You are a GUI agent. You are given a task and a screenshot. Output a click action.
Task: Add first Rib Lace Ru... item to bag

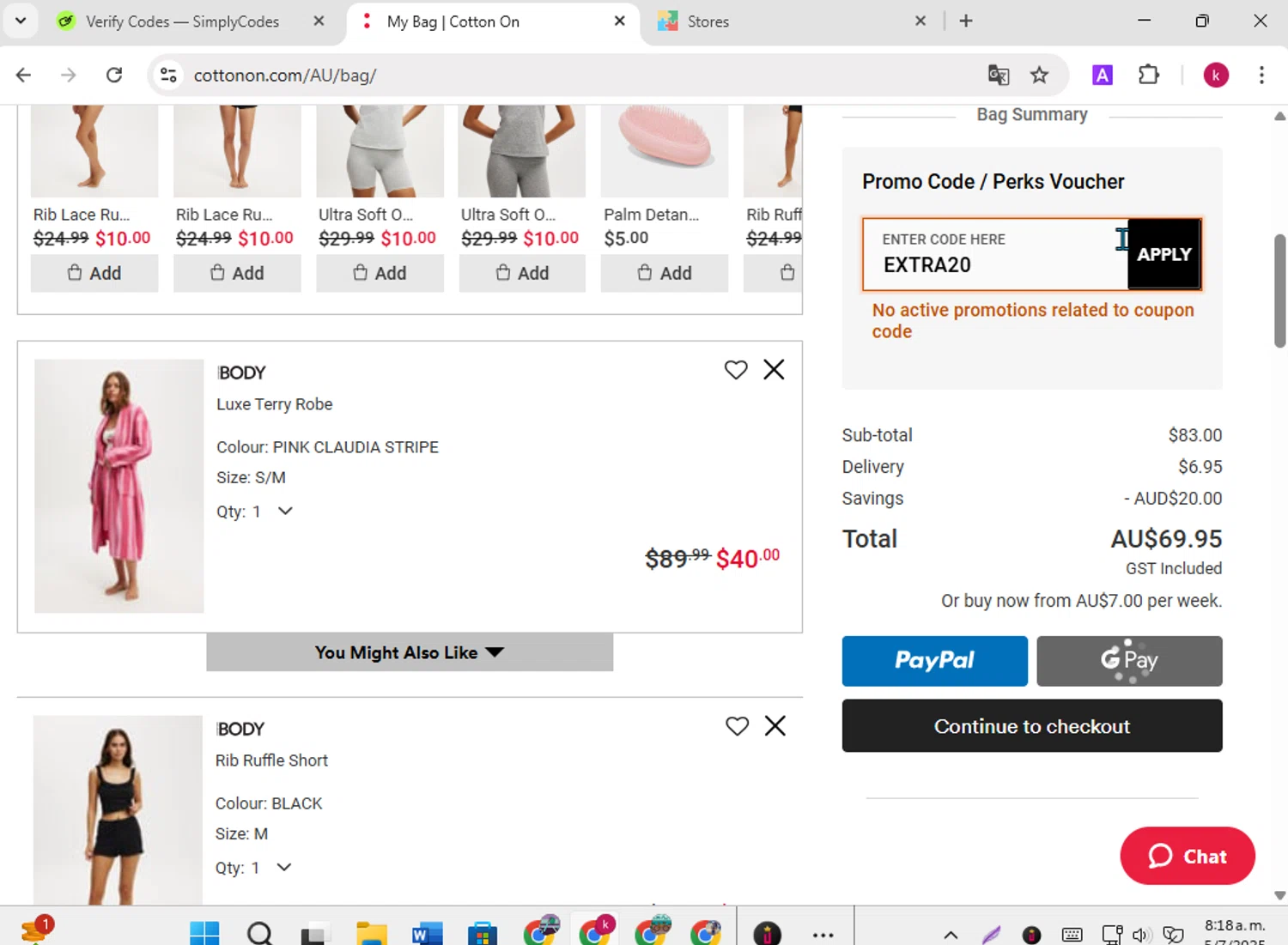coord(94,273)
